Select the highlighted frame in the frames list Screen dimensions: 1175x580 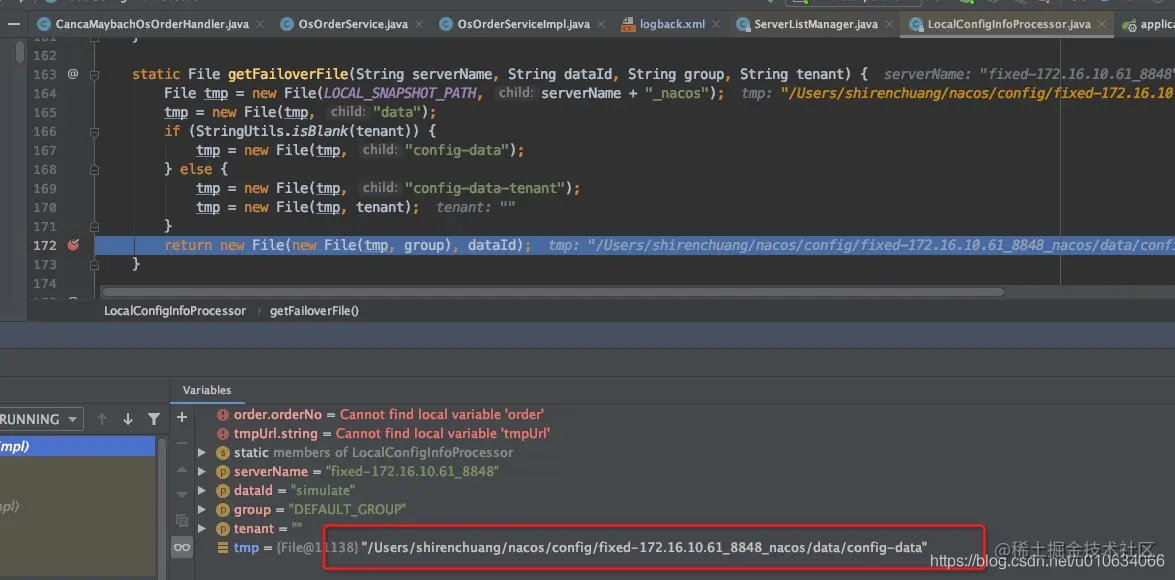pyautogui.click(x=77, y=446)
